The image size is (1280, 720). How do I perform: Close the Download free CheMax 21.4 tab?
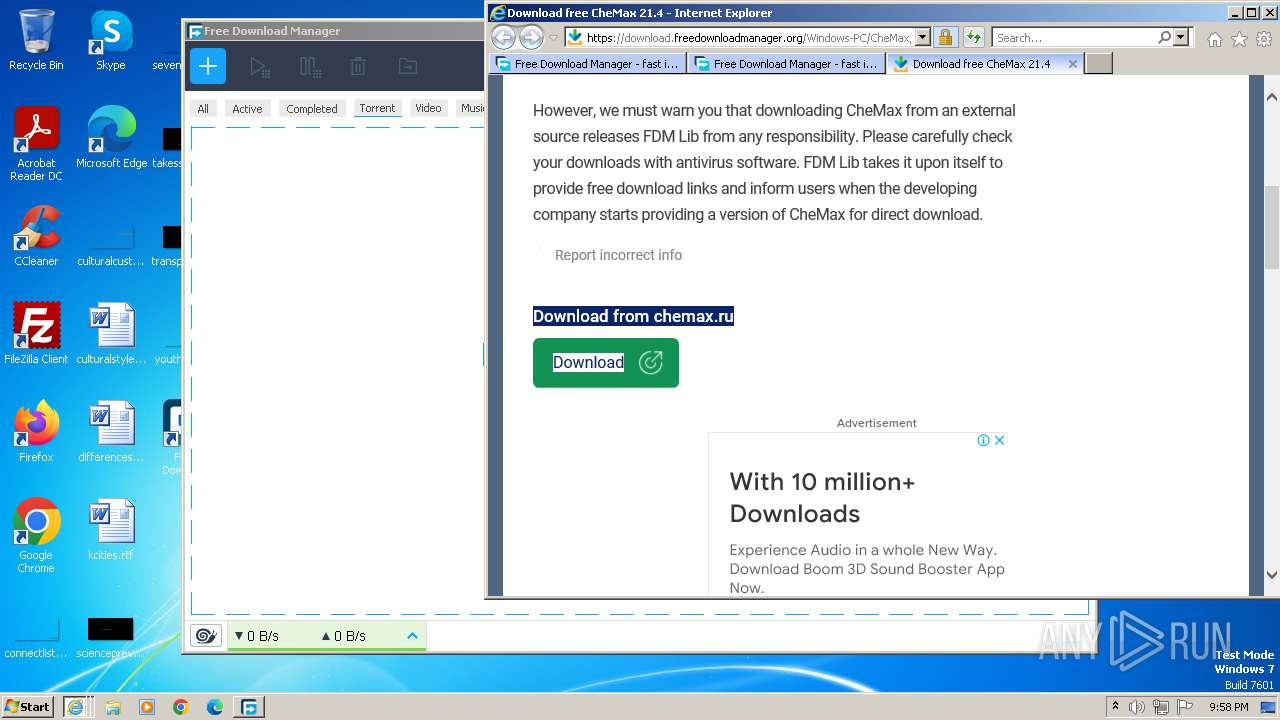coord(1073,63)
